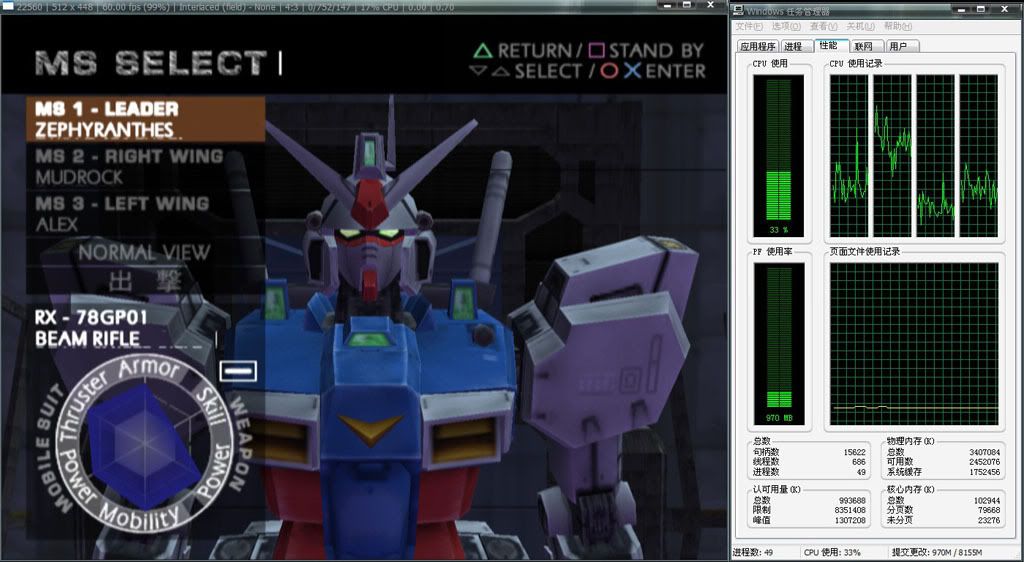Image resolution: width=1024 pixels, height=562 pixels.
Task: Open the 文件(F) menu in Task Manager
Action: tap(748, 27)
